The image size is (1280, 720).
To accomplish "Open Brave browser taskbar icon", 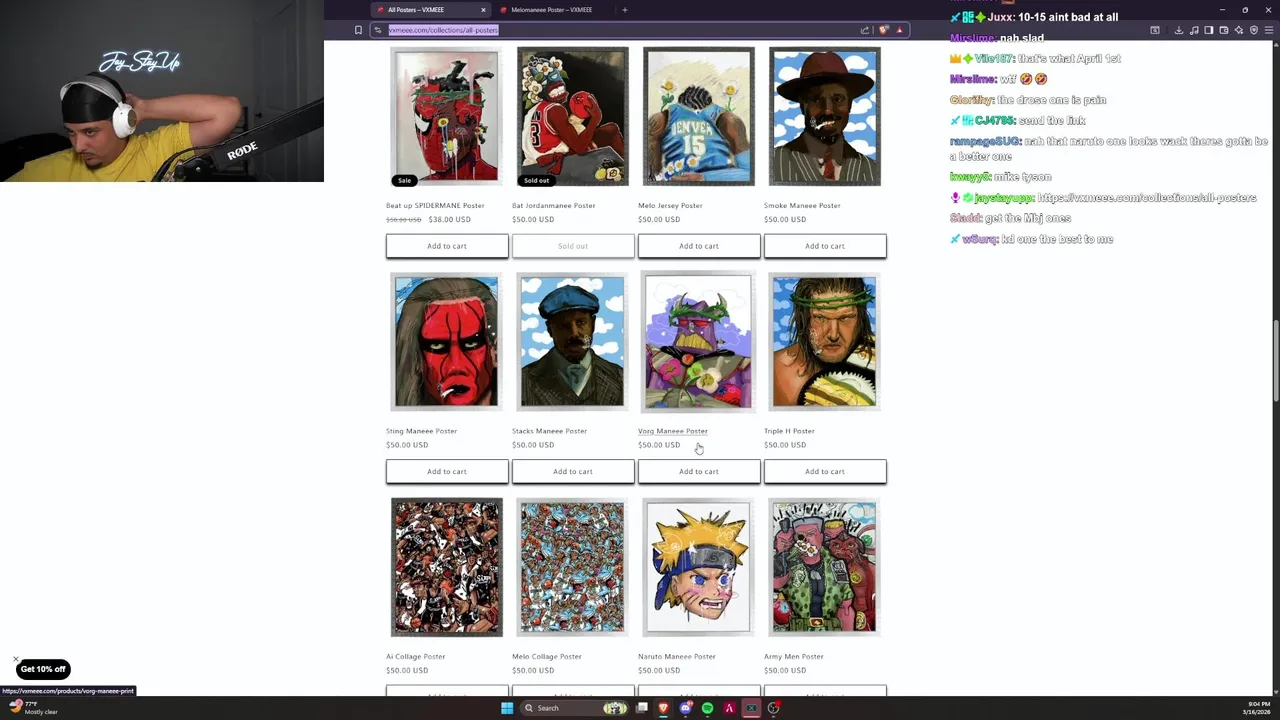I will [x=663, y=708].
